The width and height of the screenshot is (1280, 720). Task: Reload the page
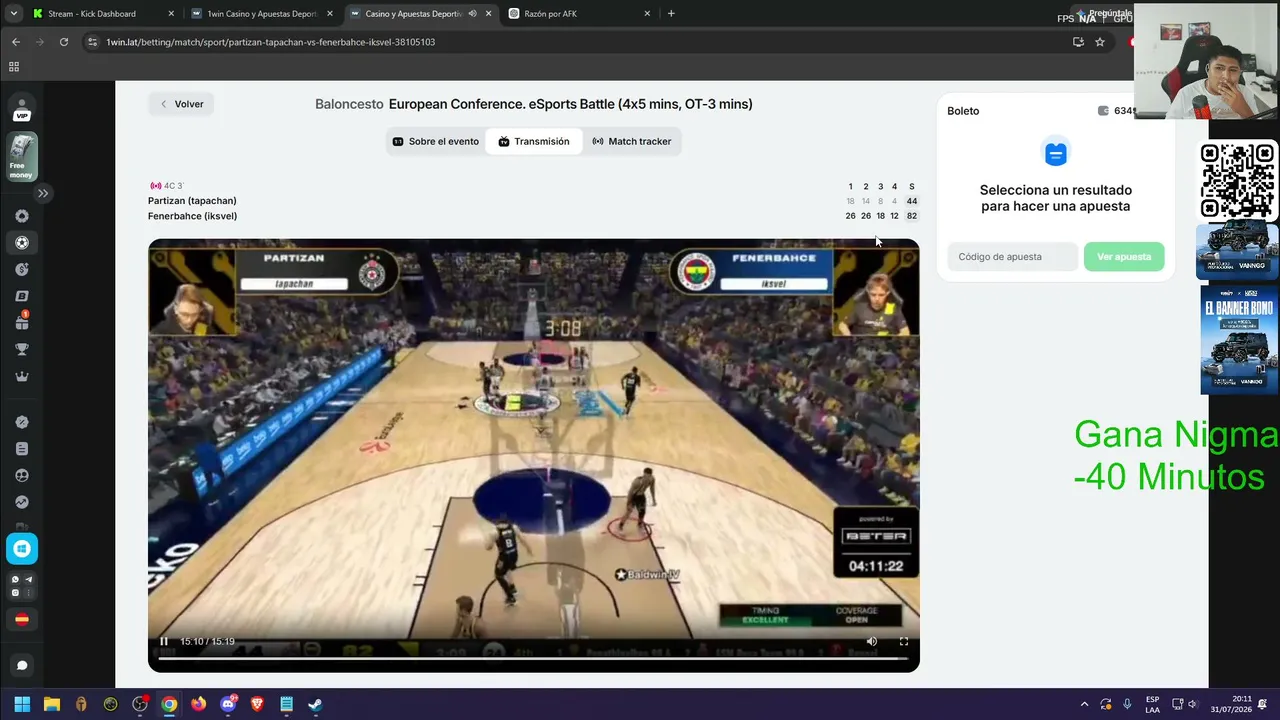pyautogui.click(x=64, y=42)
